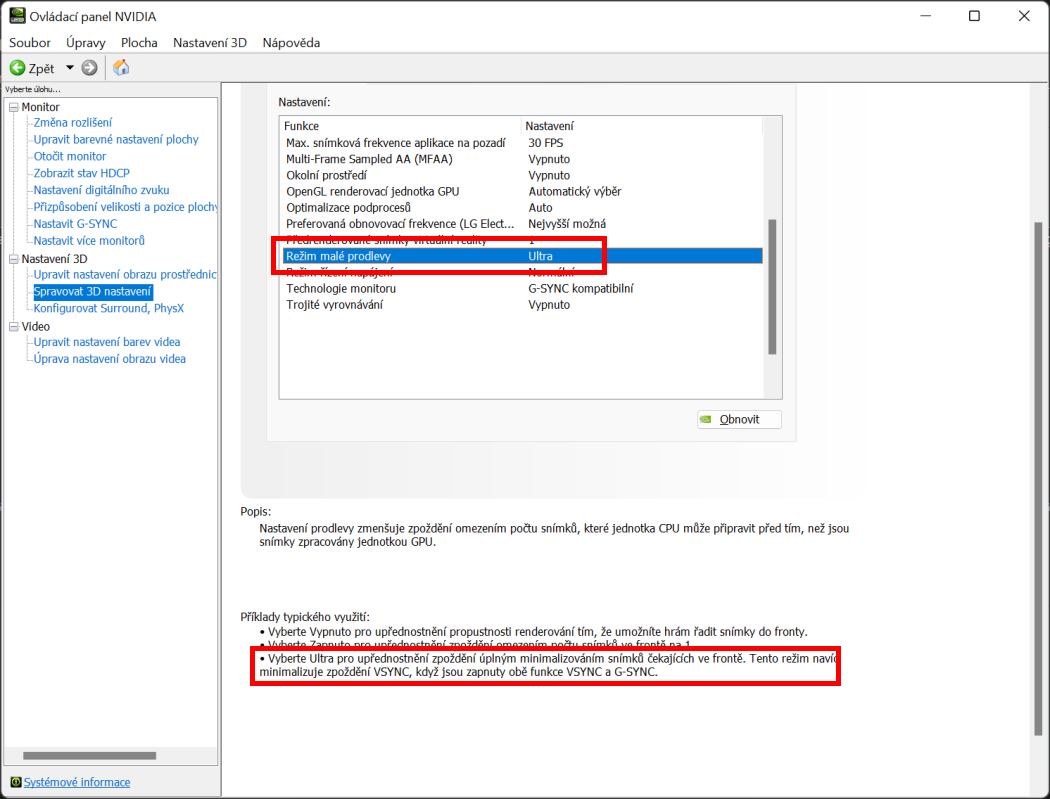Select OpenGL renderovací jednotka GPU row
Viewport: 1050px width, 799px height.
click(522, 192)
